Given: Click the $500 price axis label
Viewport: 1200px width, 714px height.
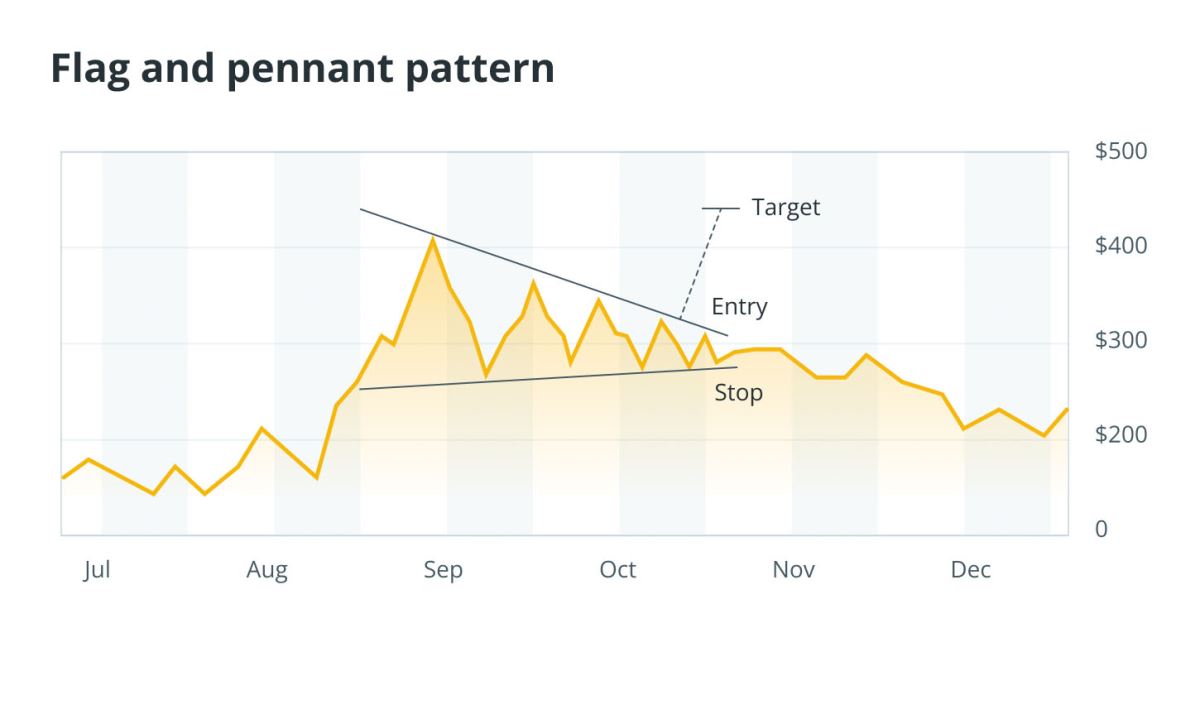Looking at the screenshot, I should click(1121, 151).
